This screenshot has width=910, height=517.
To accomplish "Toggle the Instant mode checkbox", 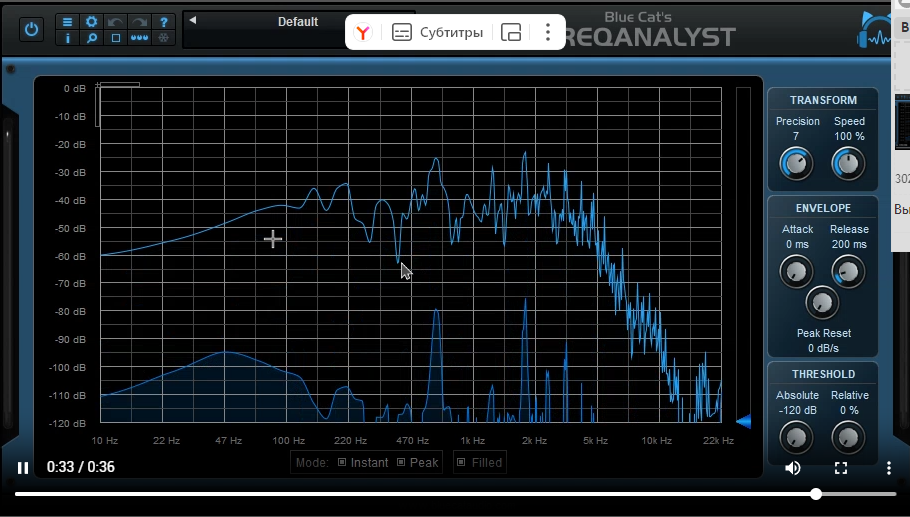I will (x=342, y=462).
